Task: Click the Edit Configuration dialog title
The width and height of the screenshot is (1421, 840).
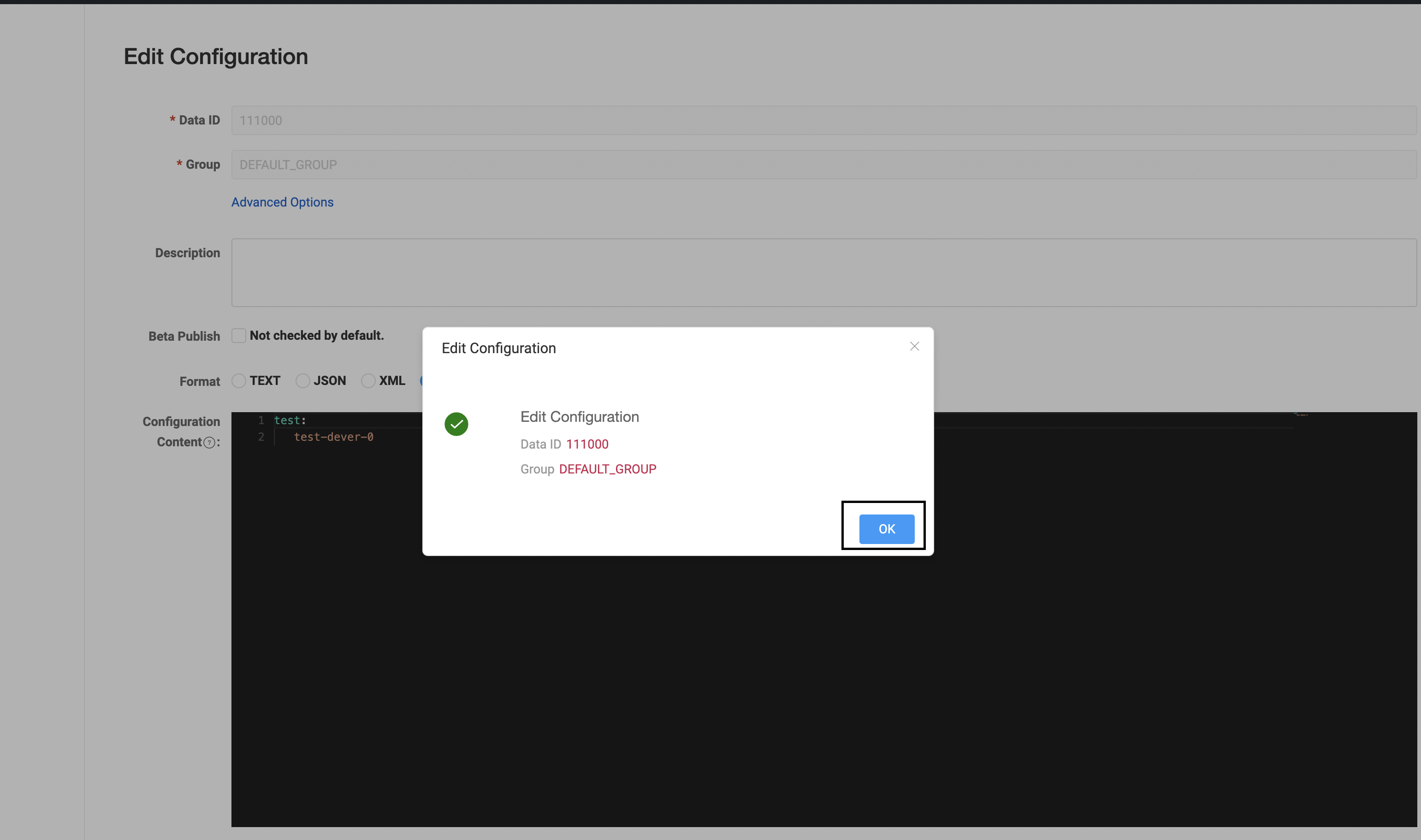Action: [x=498, y=348]
